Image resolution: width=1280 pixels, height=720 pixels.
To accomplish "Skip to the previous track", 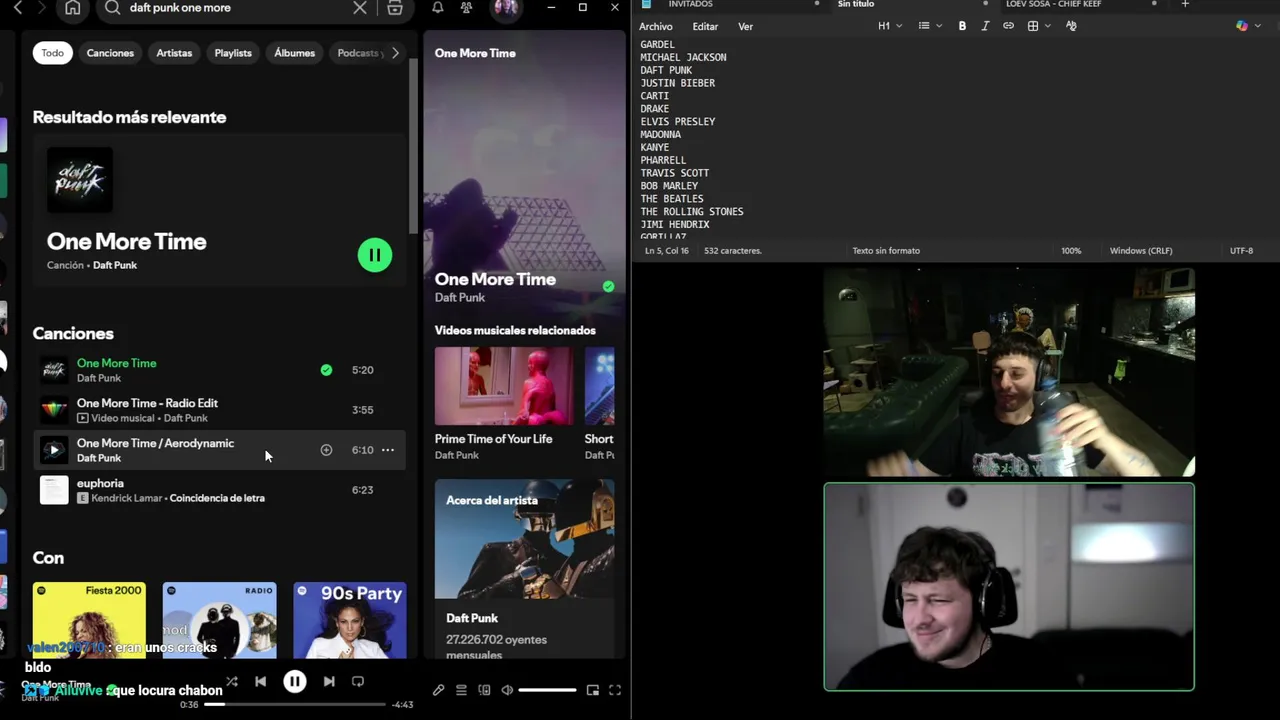I will [261, 682].
